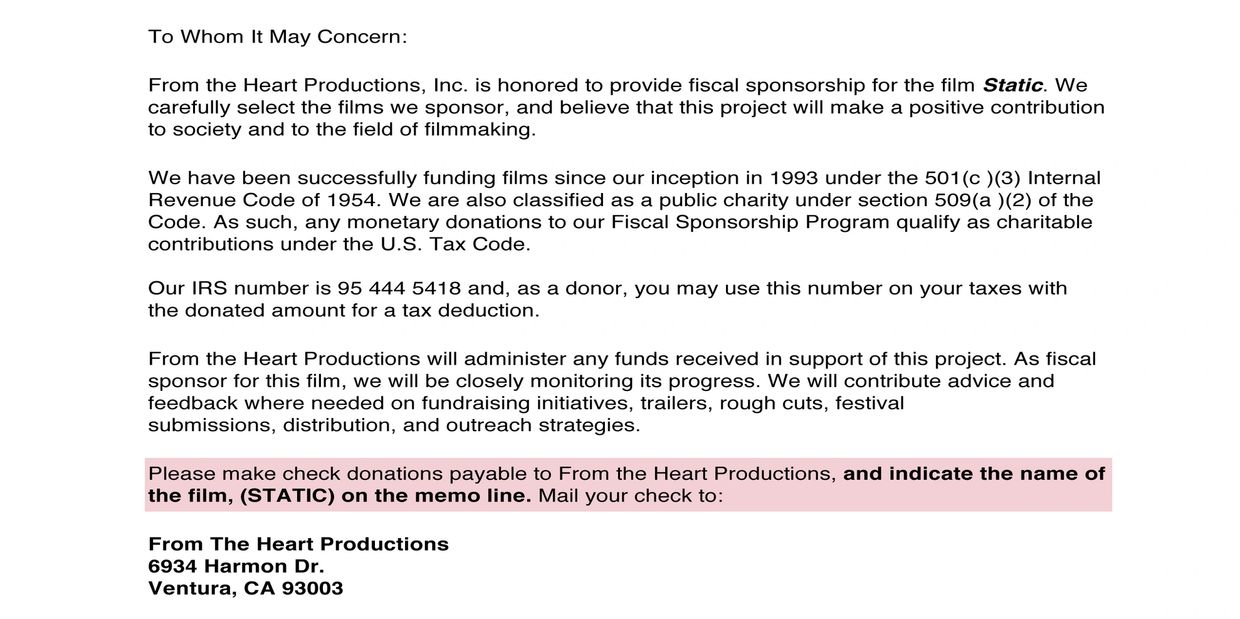Click the words "Revenue Code of 1954"
The width and height of the screenshot is (1240, 619).
pyautogui.click(x=257, y=200)
